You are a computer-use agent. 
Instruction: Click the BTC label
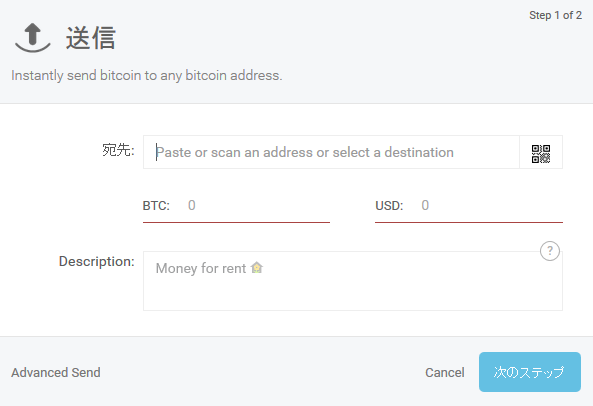pos(156,206)
